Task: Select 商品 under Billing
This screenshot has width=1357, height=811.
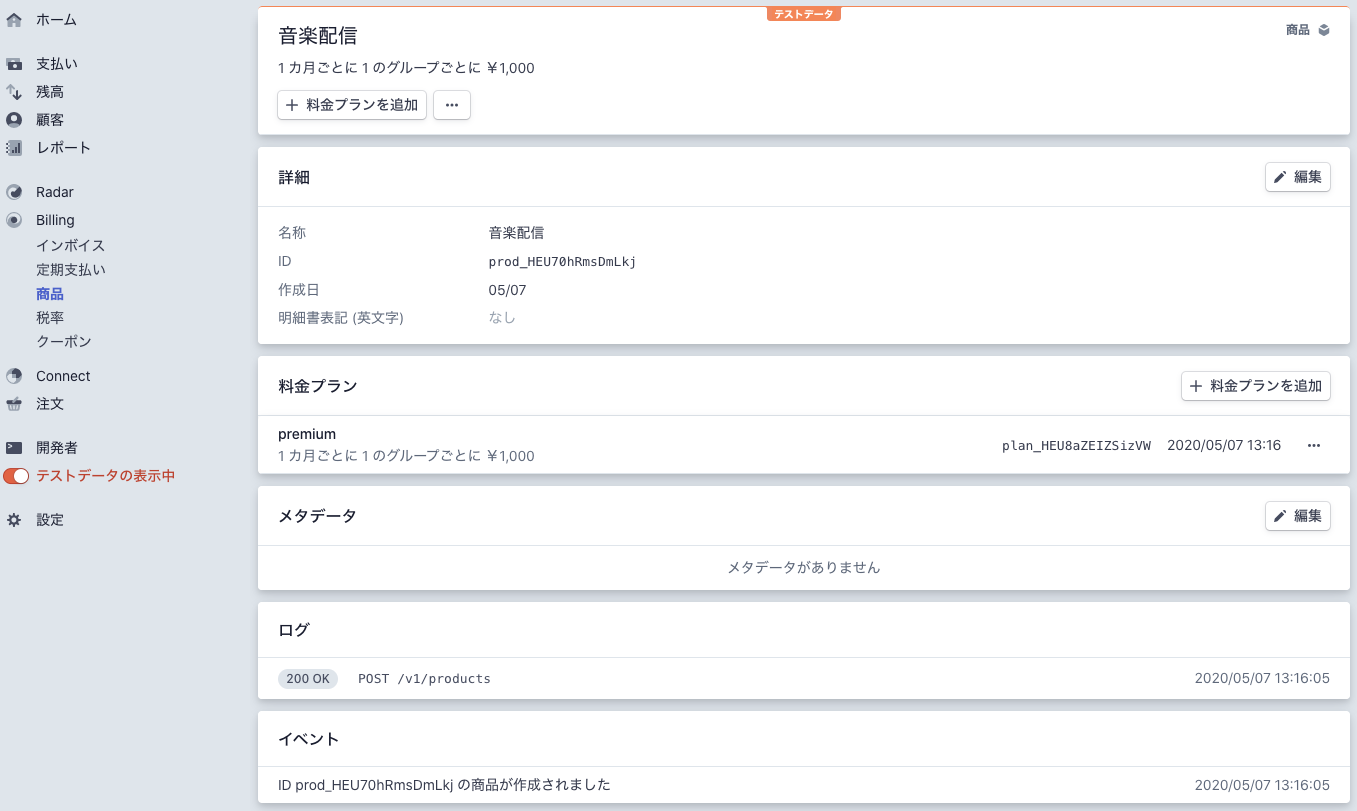Action: [x=50, y=294]
